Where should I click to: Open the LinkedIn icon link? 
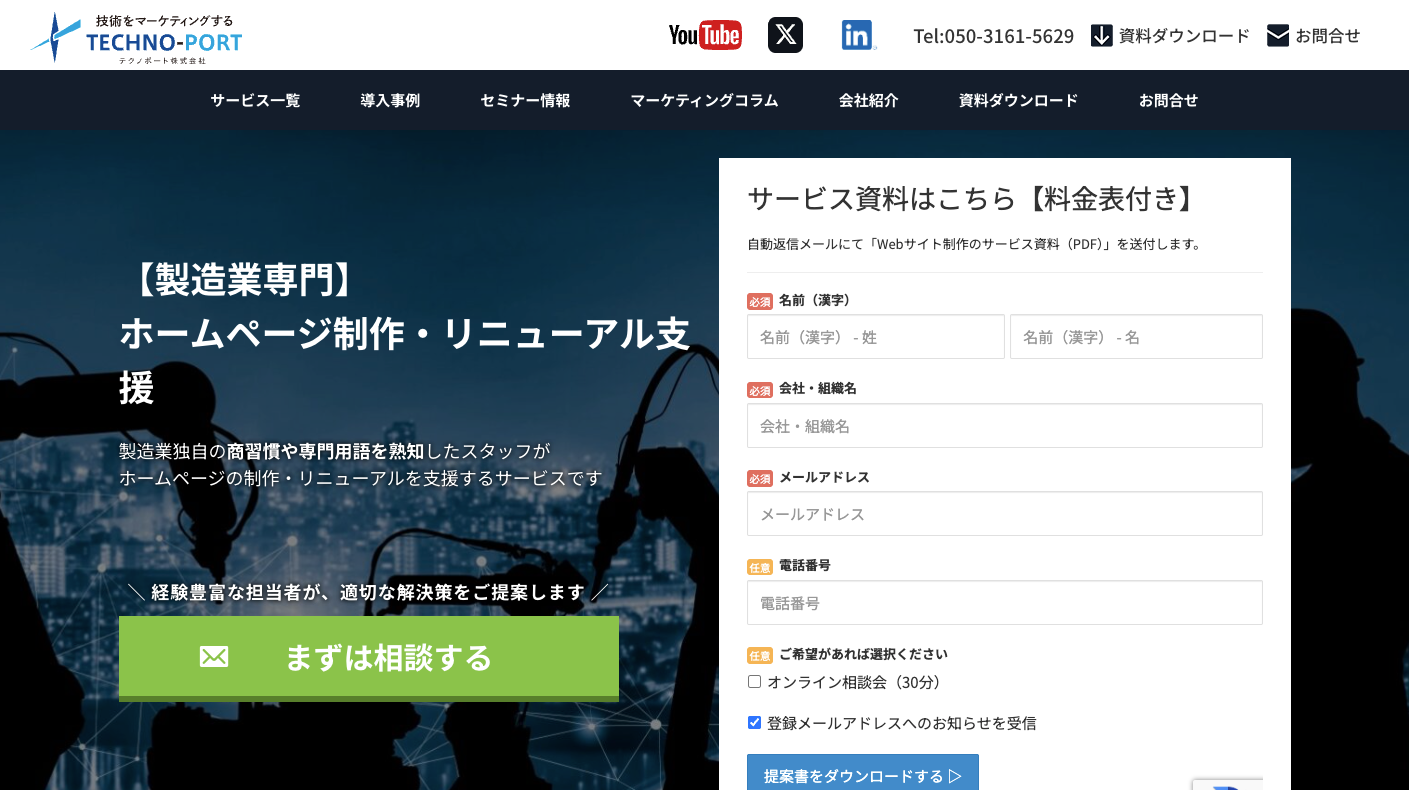(857, 35)
